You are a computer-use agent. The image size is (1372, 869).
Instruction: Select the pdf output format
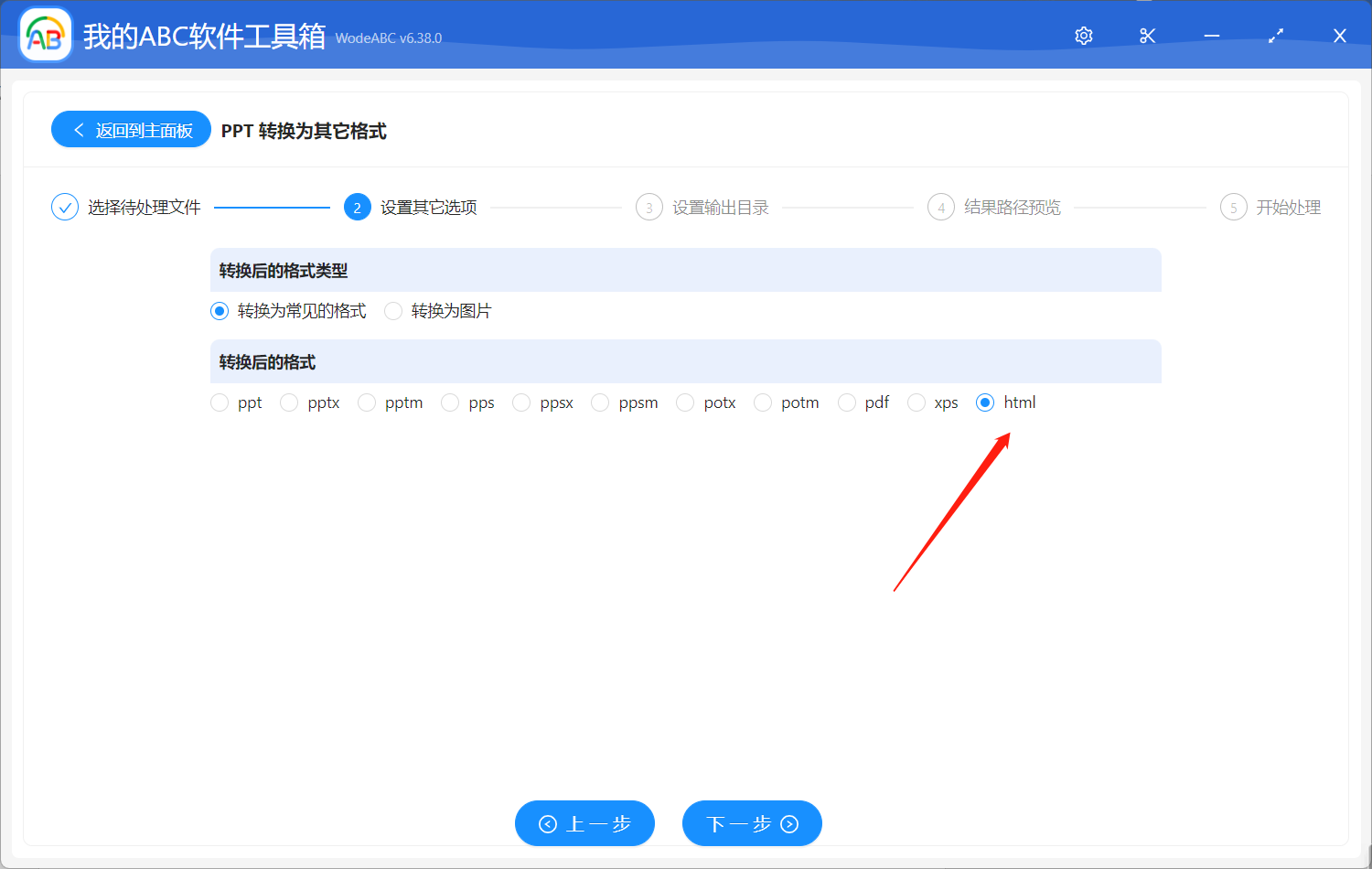[x=845, y=402]
